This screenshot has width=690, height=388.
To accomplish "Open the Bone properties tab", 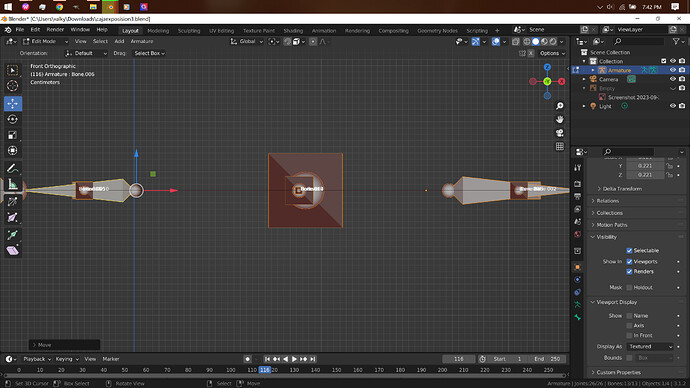I will (578, 317).
